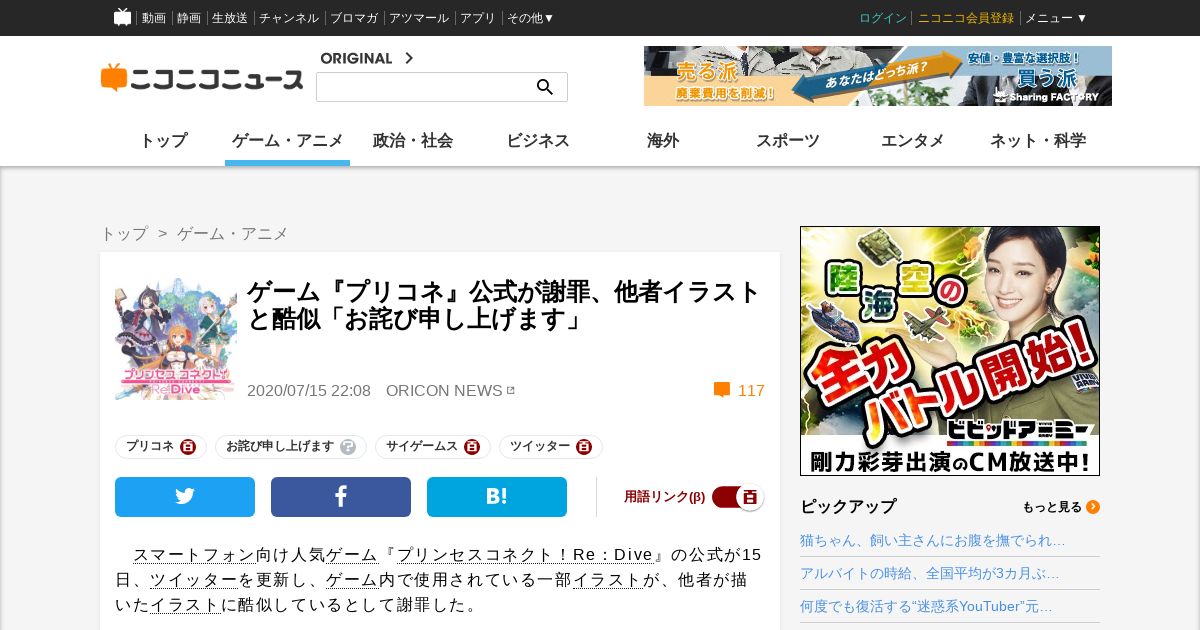
Task: Open the Sharing FACTORY banner ad
Action: (x=878, y=76)
